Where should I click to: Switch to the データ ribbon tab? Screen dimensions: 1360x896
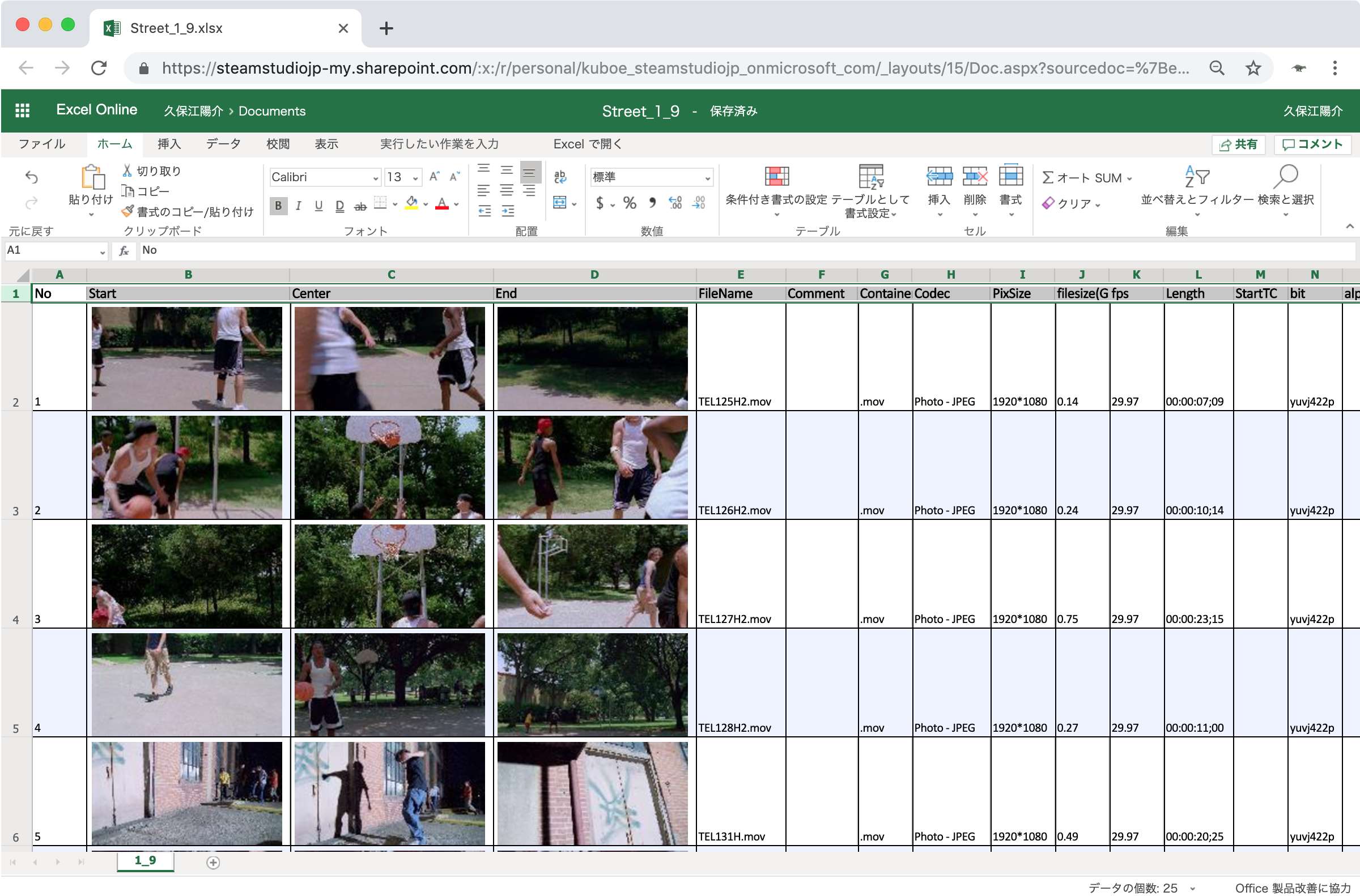(223, 144)
